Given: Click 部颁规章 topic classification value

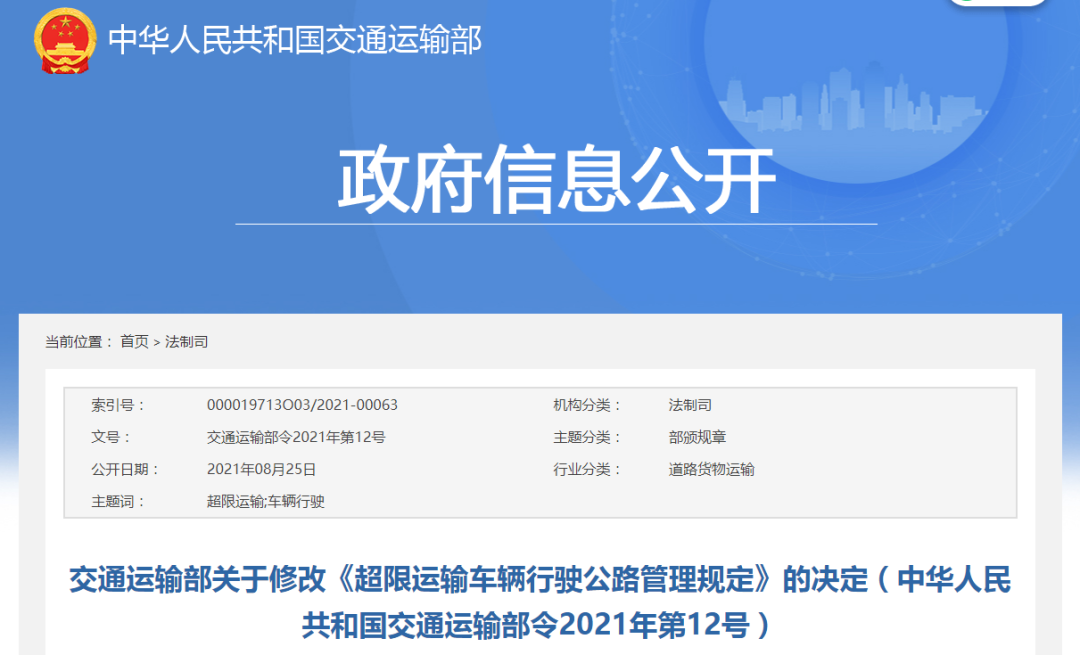Looking at the screenshot, I should 697,437.
